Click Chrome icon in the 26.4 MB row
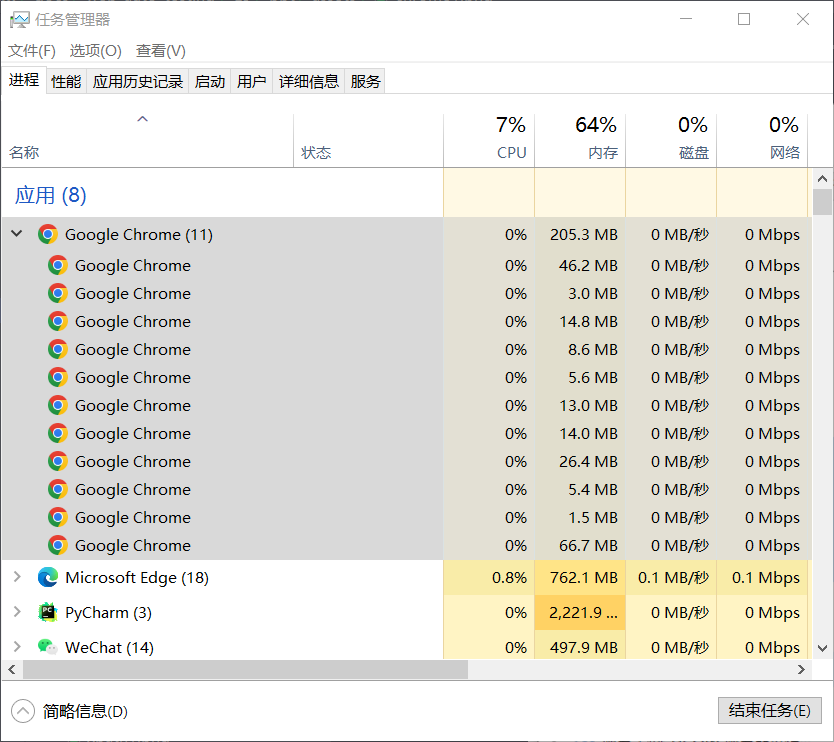This screenshot has height=742, width=834. [57, 461]
